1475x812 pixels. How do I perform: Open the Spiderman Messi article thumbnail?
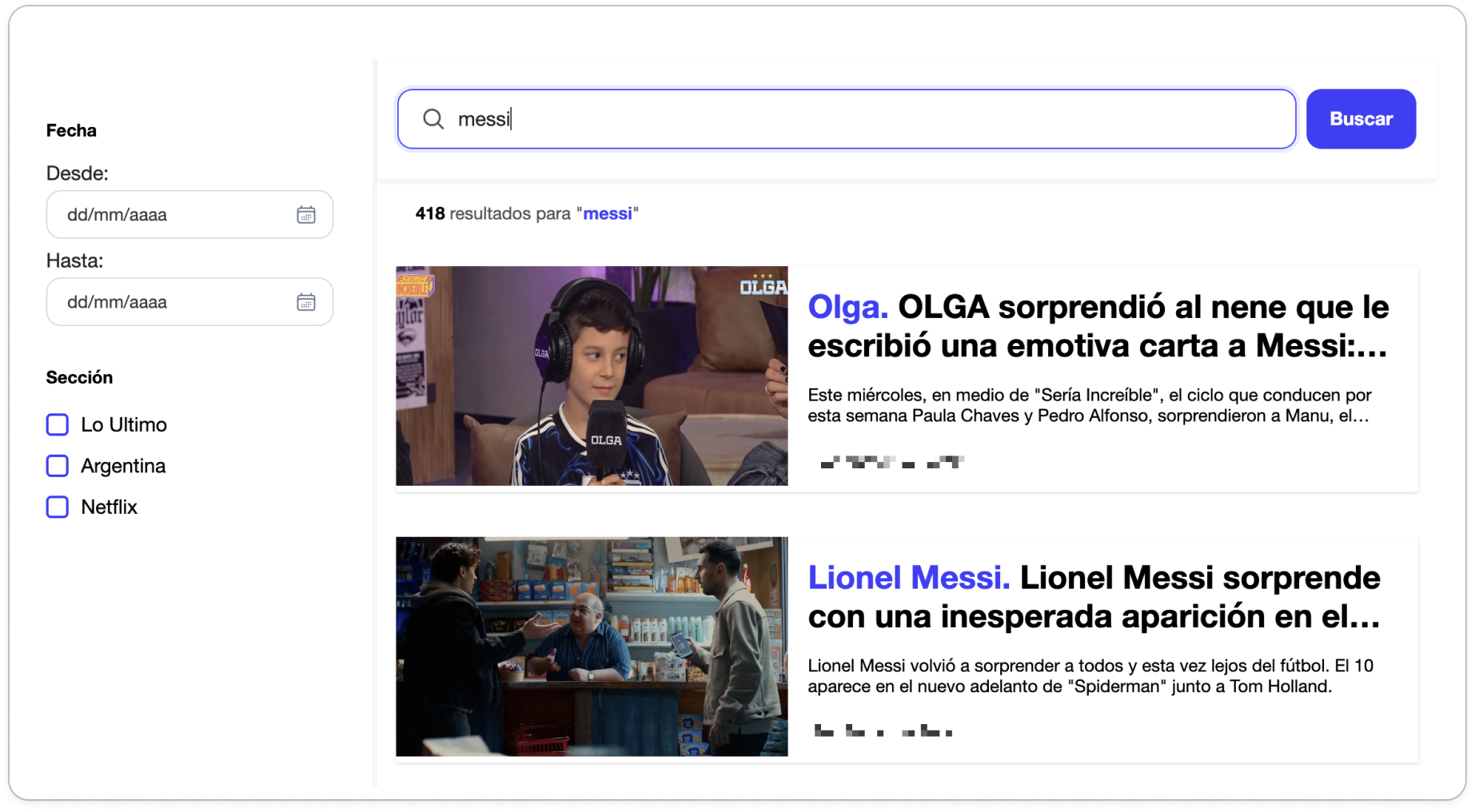coord(592,647)
